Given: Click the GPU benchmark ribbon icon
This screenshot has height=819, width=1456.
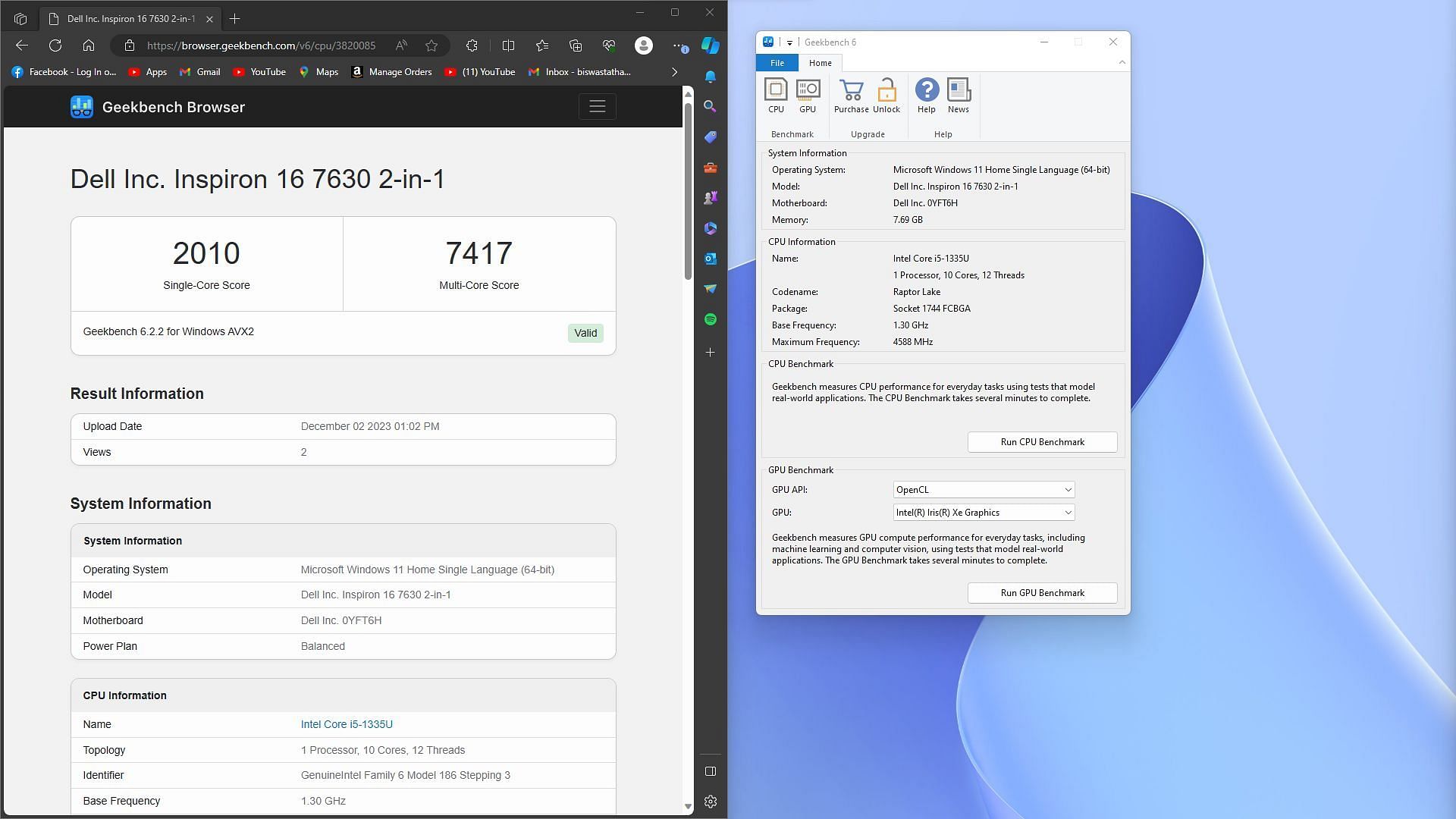Looking at the screenshot, I should click(x=808, y=96).
